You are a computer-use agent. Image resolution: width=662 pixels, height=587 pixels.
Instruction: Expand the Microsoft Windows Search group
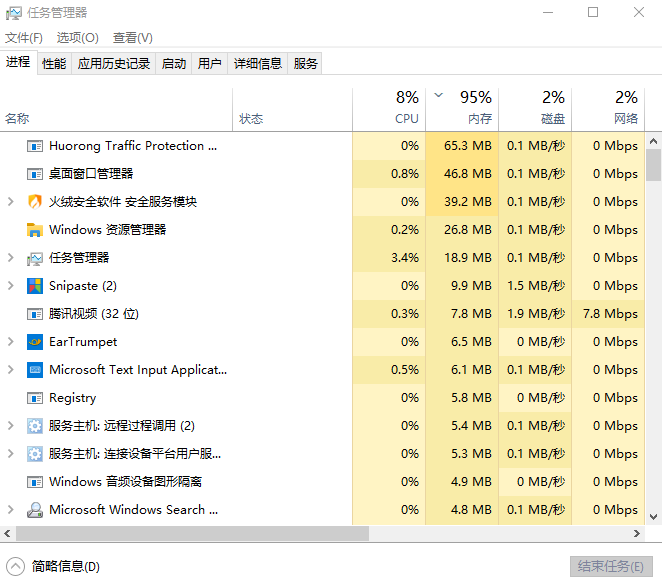pyautogui.click(x=11, y=510)
